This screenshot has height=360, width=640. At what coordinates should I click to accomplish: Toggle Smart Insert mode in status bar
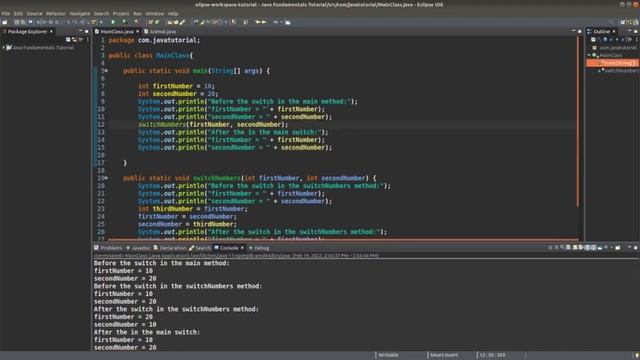click(444, 355)
